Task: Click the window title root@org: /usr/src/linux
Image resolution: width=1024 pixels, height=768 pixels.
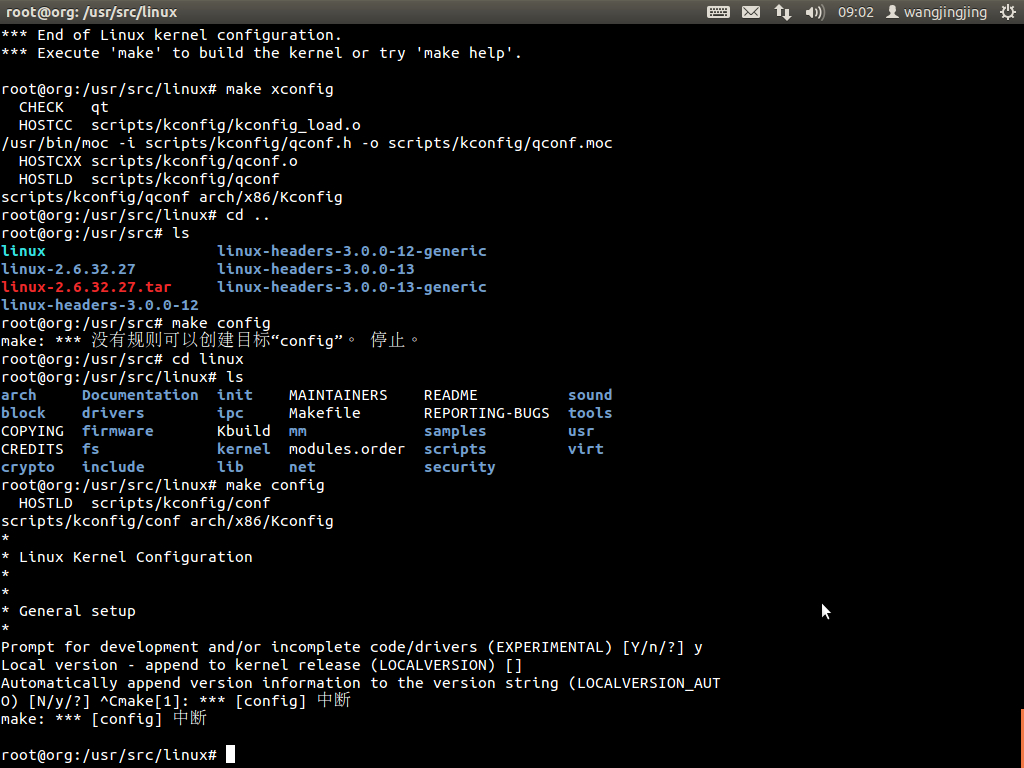Action: click(91, 12)
